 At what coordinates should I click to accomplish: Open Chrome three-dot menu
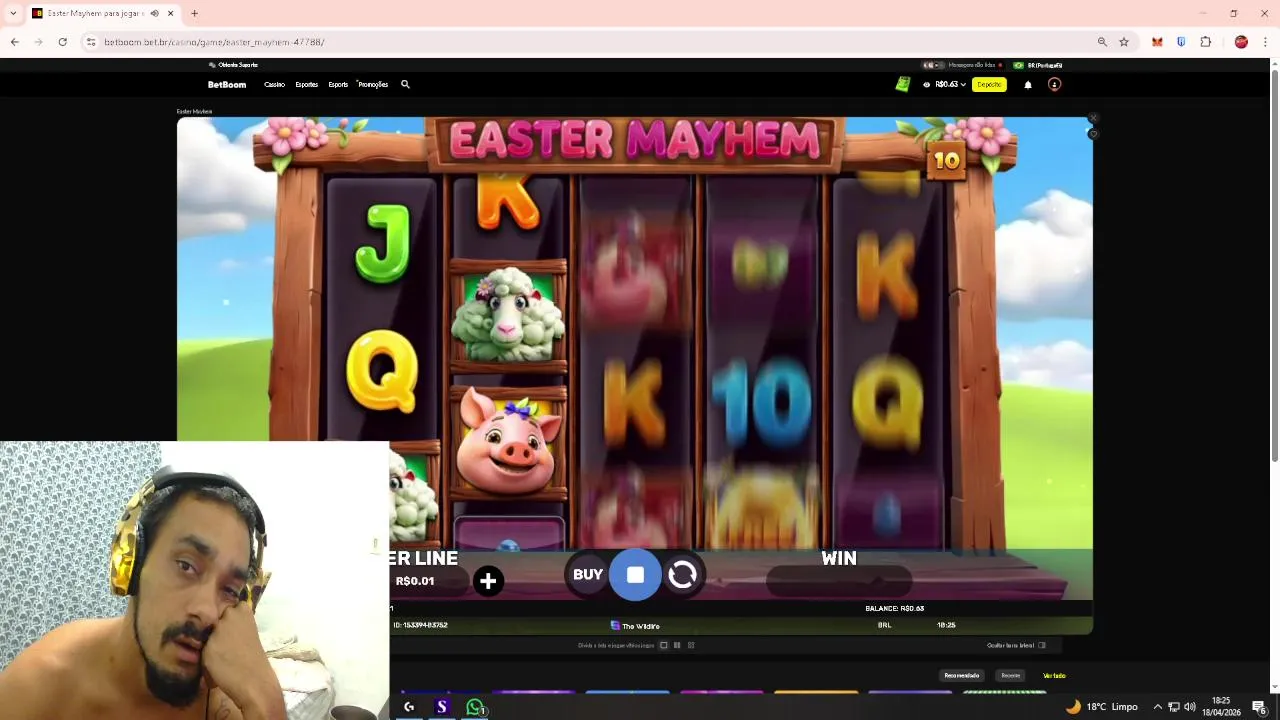coord(1265,42)
